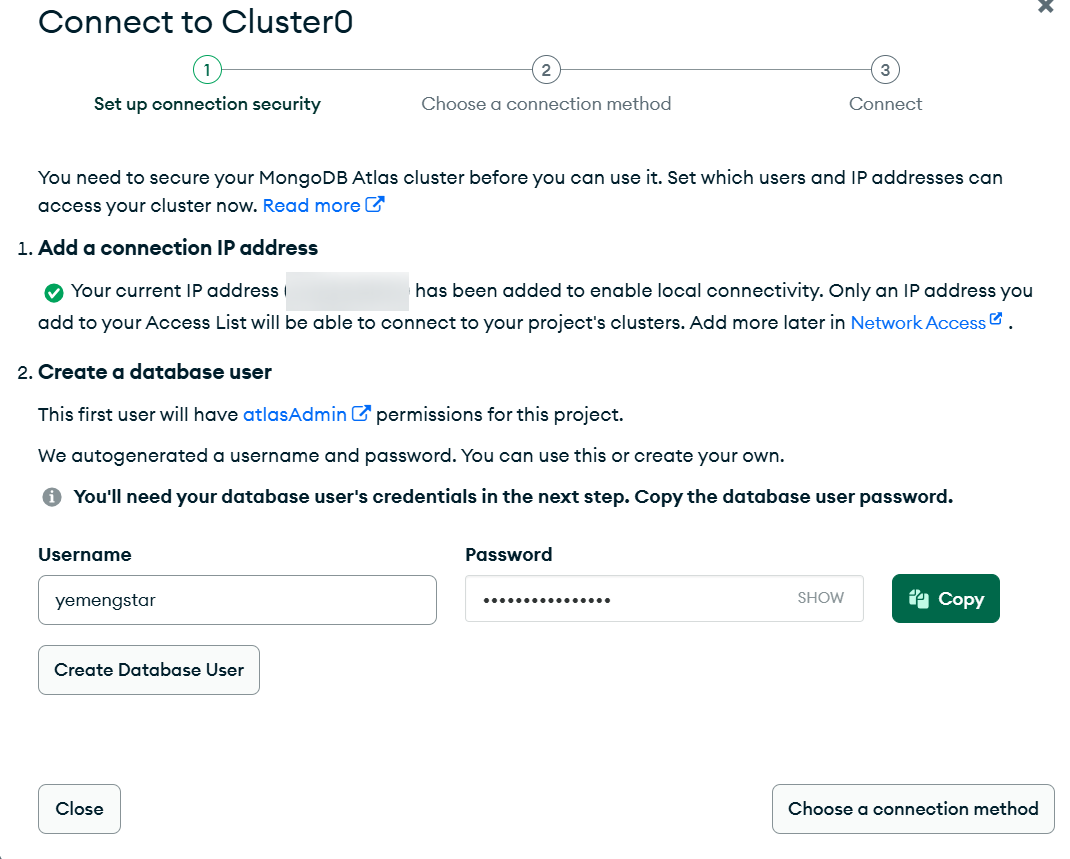Click the clipboard icon in Copy button

[x=920, y=599]
